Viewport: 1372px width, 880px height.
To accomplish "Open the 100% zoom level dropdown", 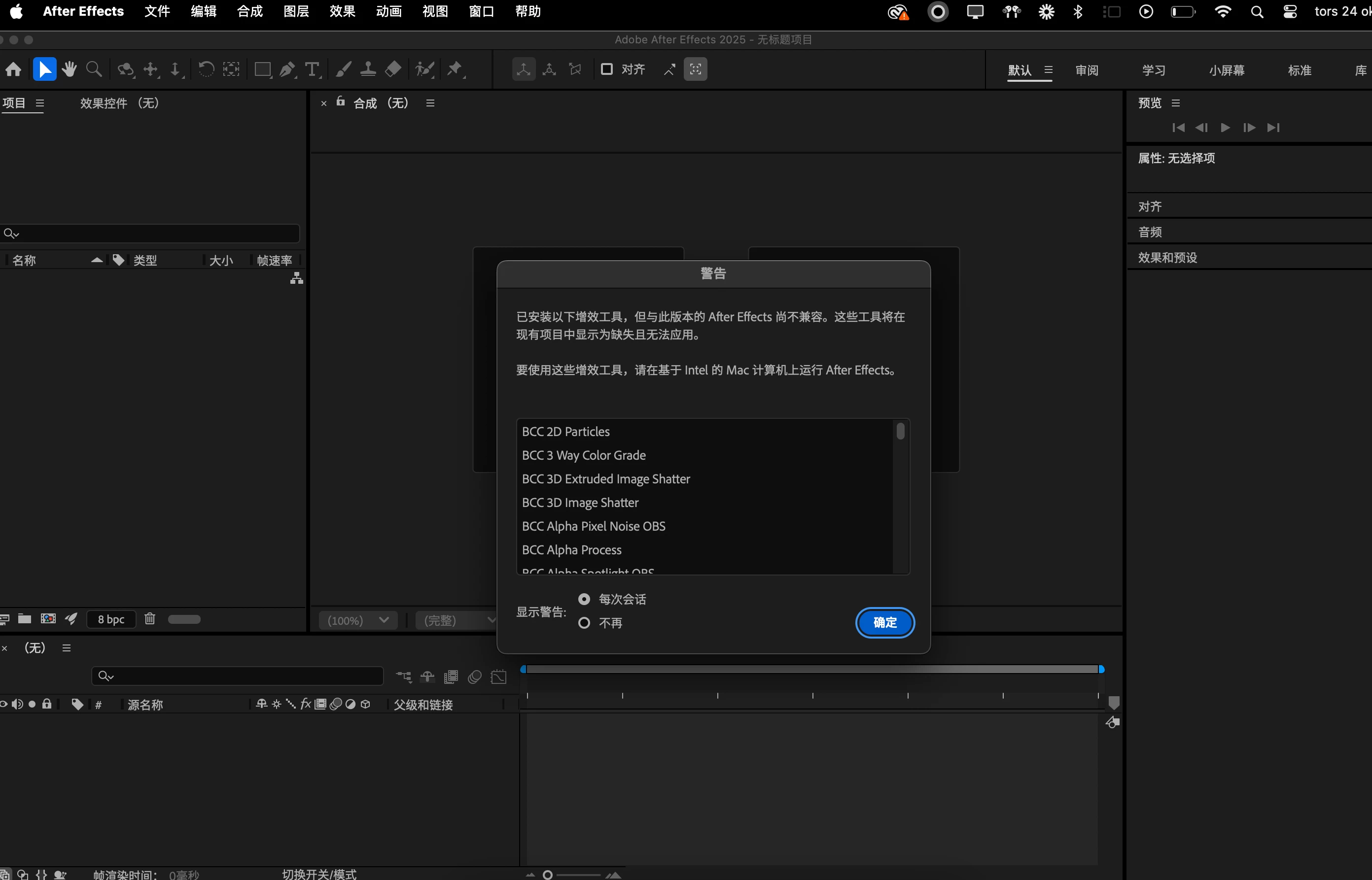I will point(358,620).
